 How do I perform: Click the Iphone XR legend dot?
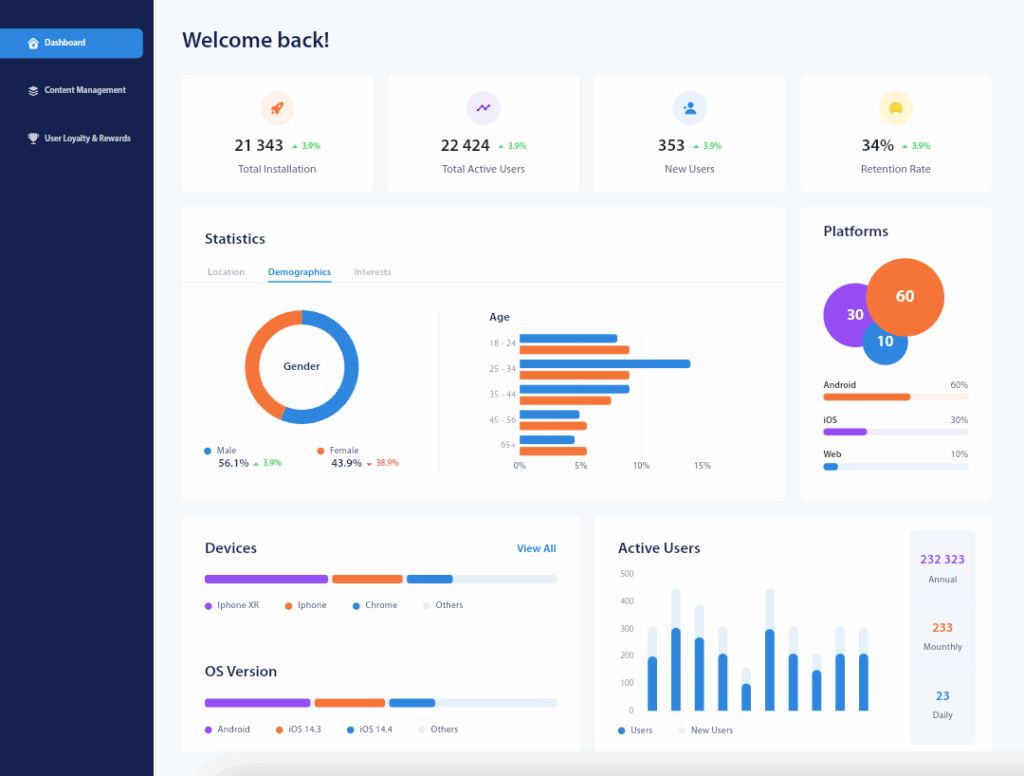click(x=208, y=606)
